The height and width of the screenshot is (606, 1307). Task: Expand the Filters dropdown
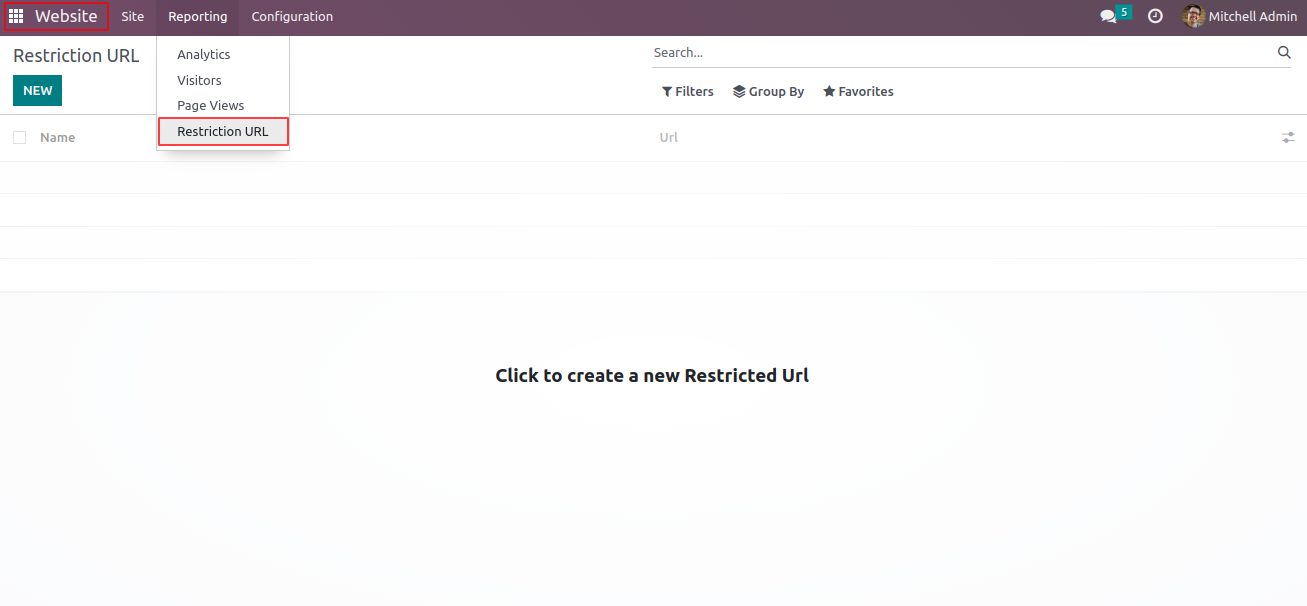click(688, 91)
